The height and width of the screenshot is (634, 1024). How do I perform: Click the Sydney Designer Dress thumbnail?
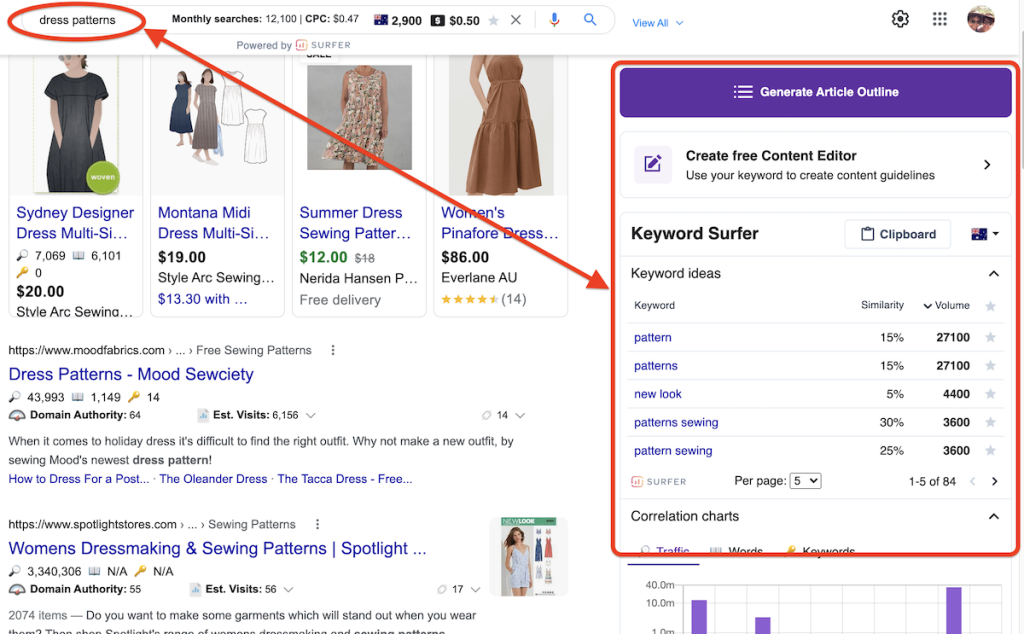[76, 125]
